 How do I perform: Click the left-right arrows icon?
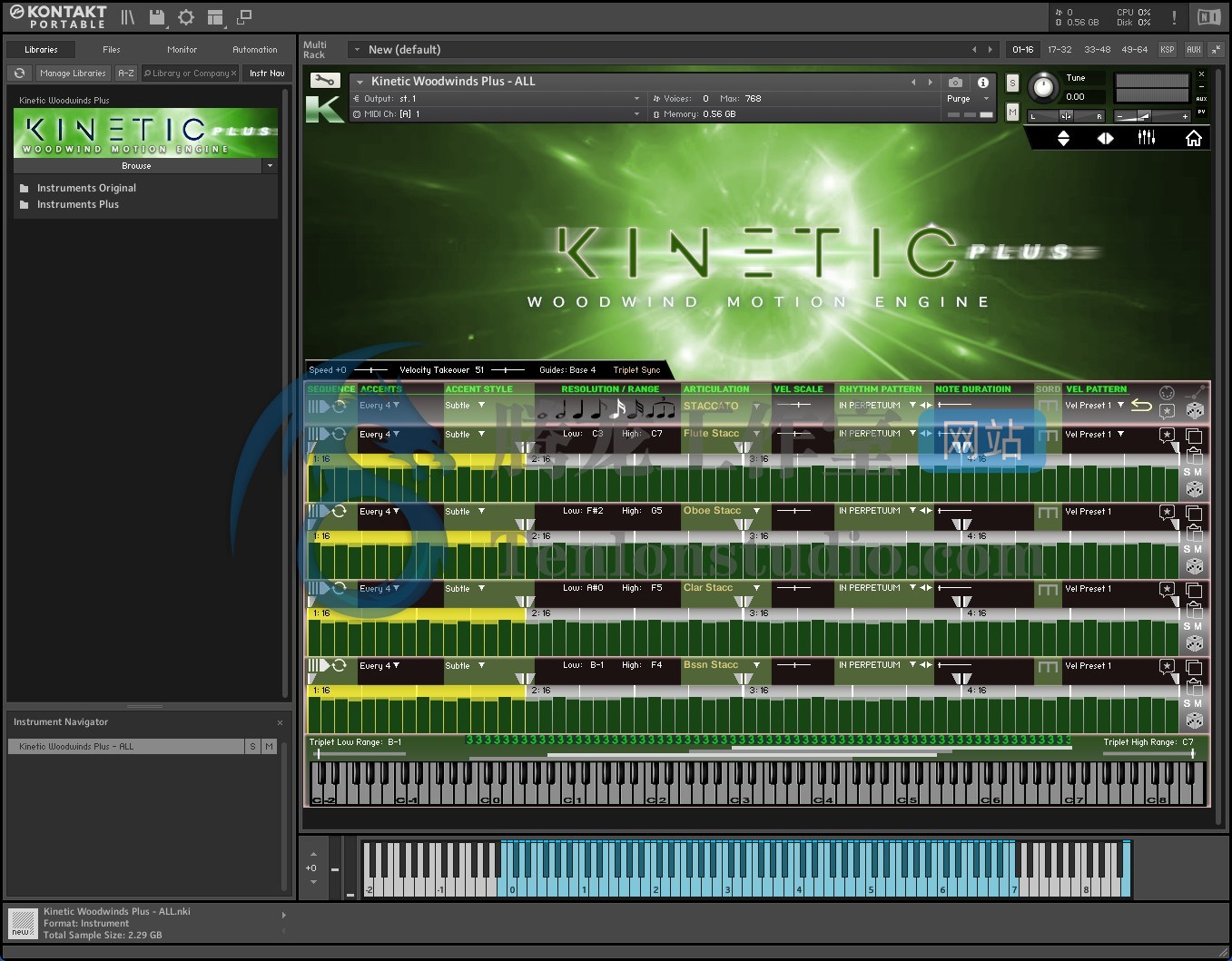click(x=1105, y=138)
